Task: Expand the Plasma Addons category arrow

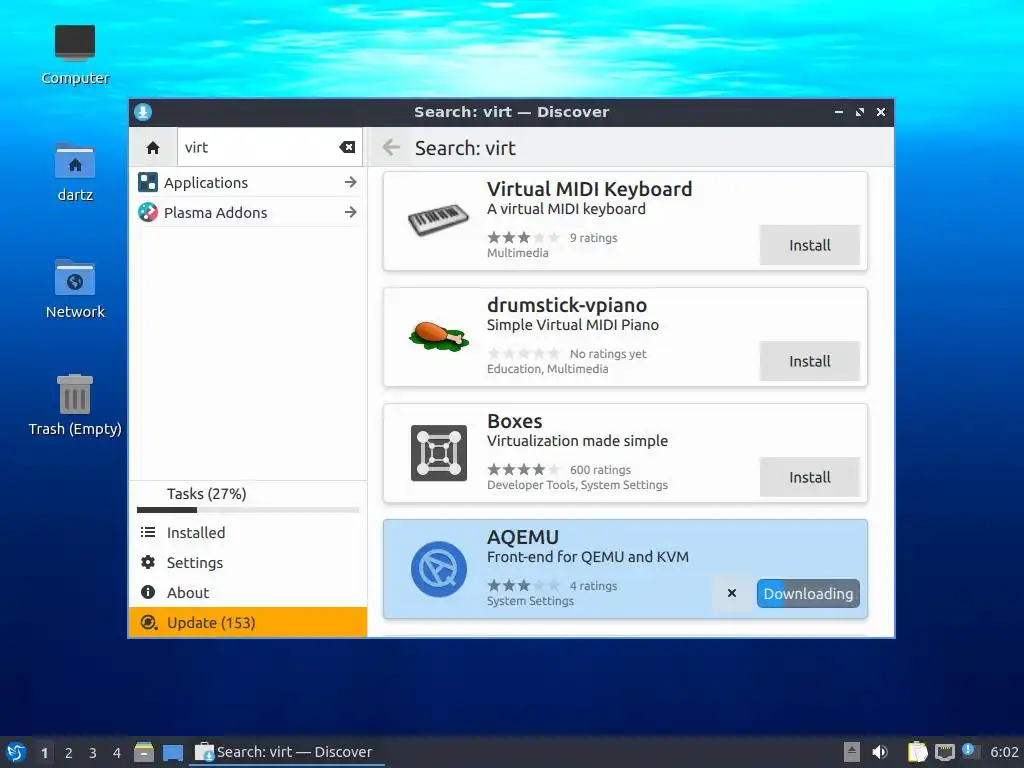Action: (x=351, y=212)
